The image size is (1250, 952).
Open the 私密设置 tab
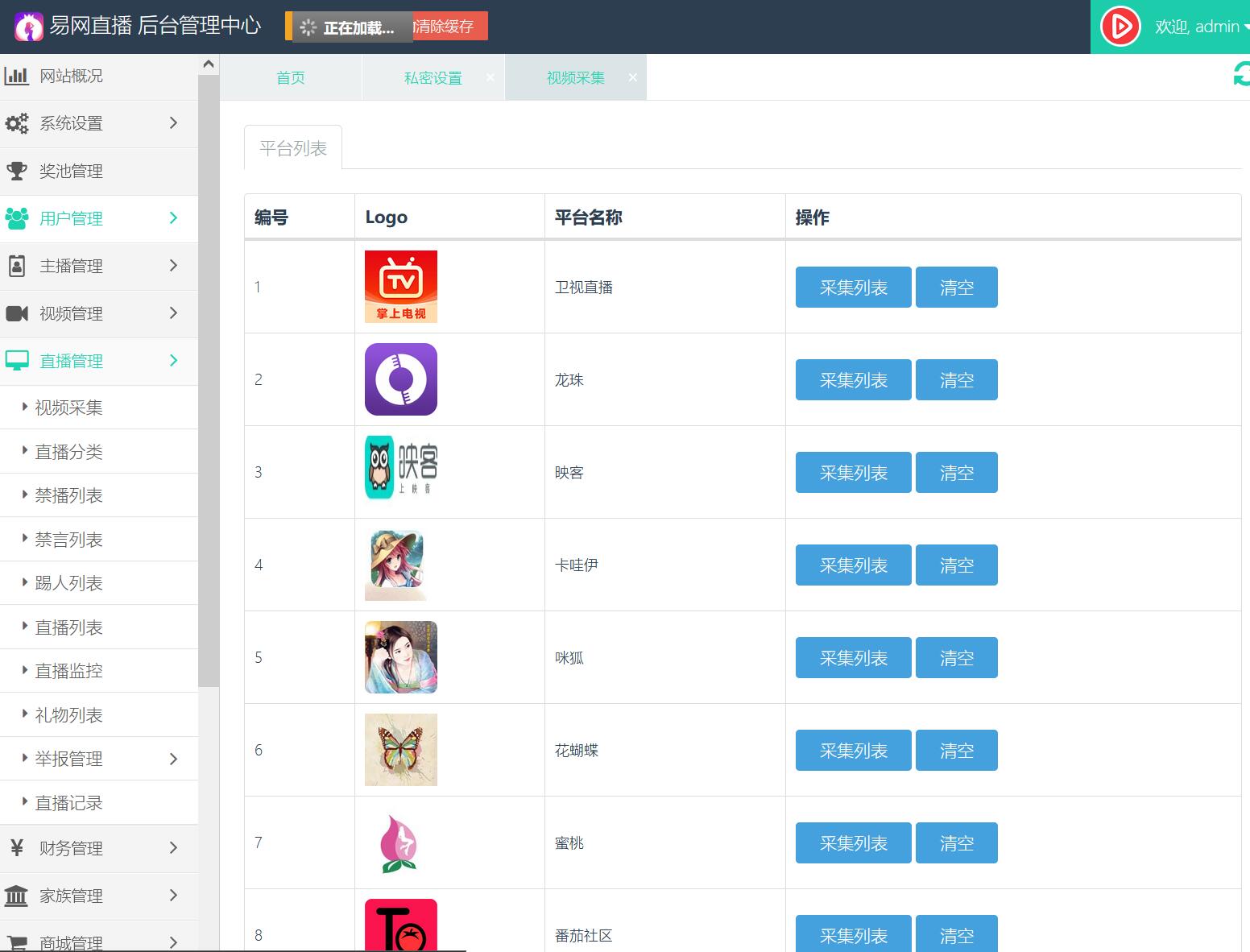tap(433, 78)
